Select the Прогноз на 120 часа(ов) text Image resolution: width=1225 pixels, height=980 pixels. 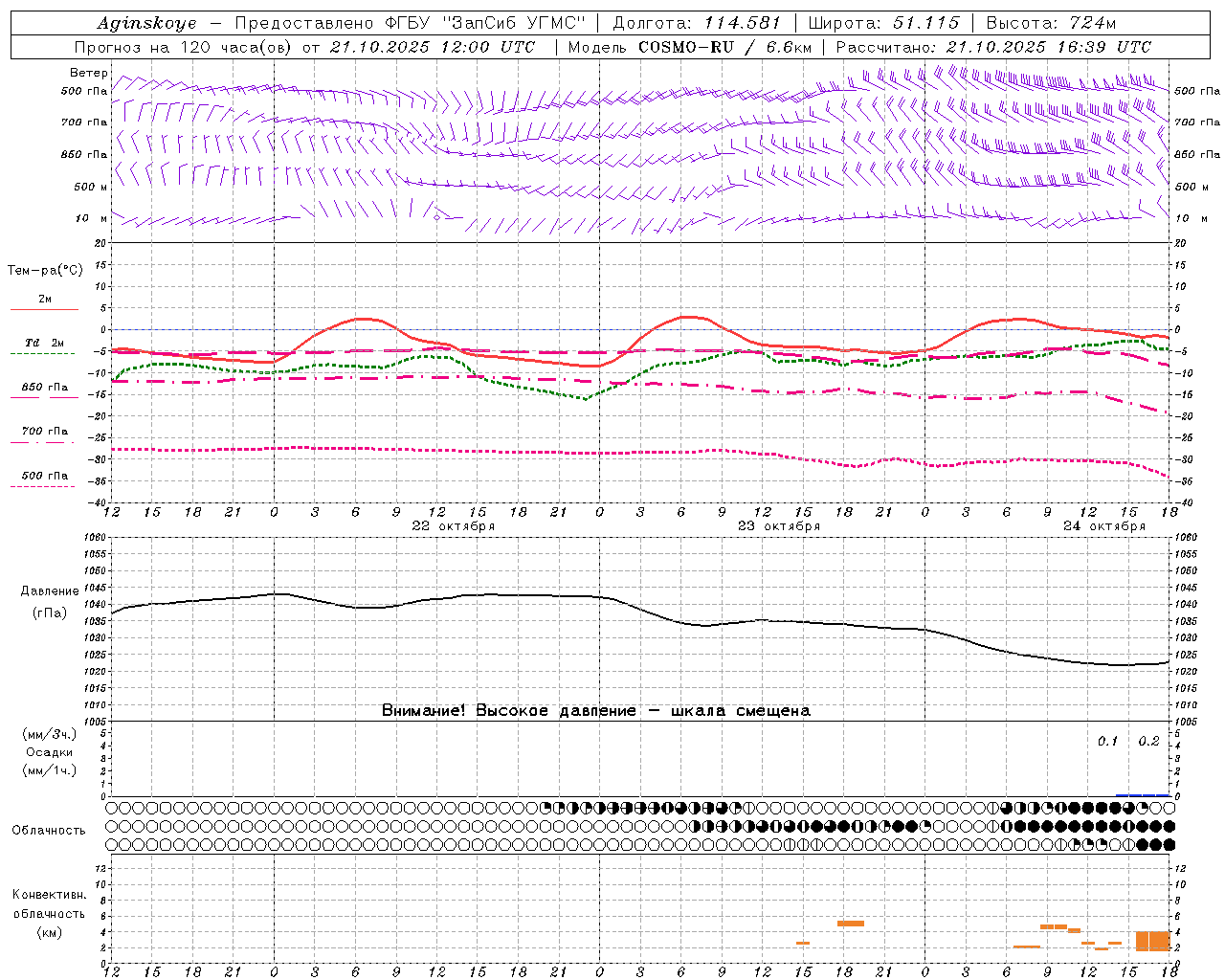[184, 47]
